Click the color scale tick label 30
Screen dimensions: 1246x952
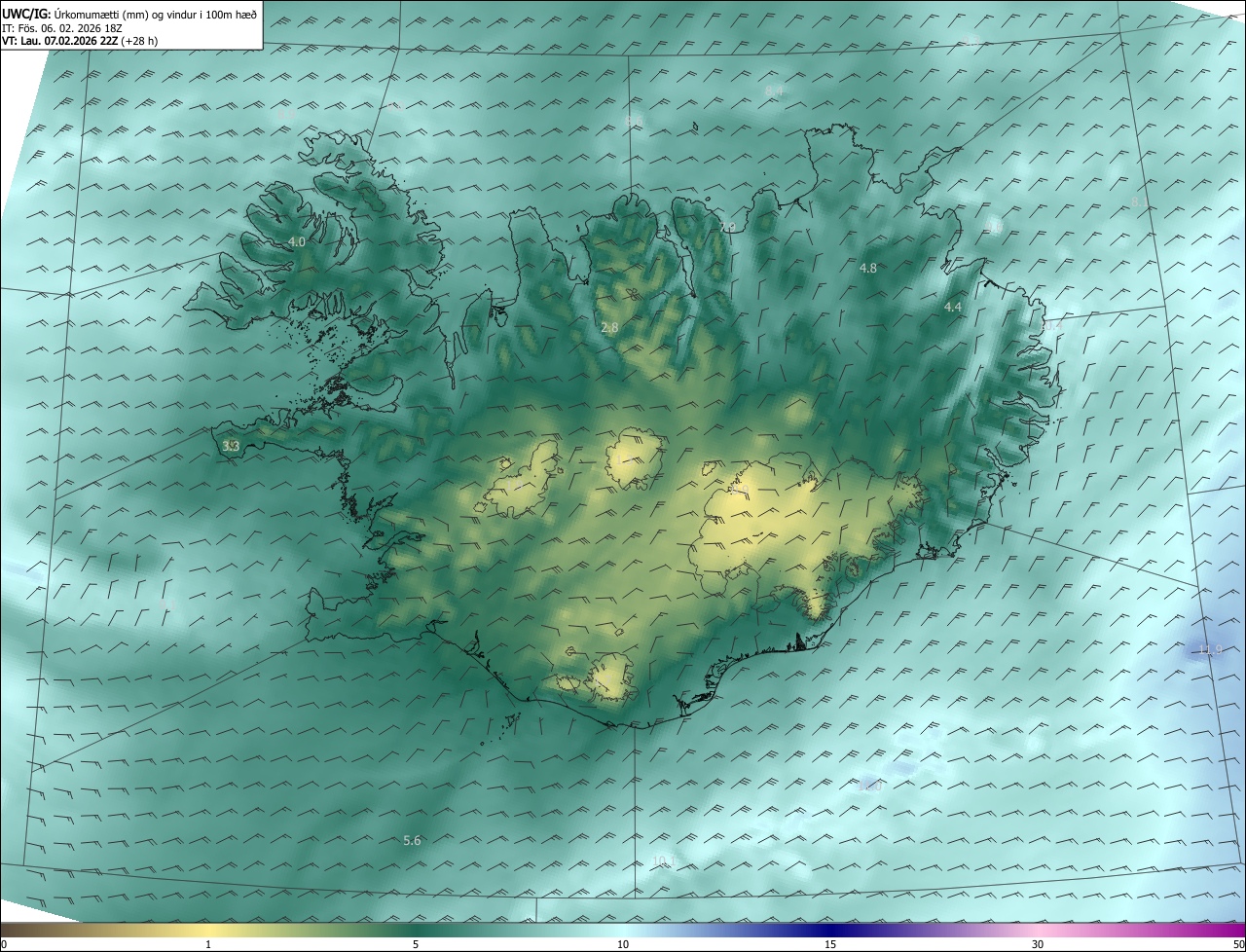pos(1038,944)
